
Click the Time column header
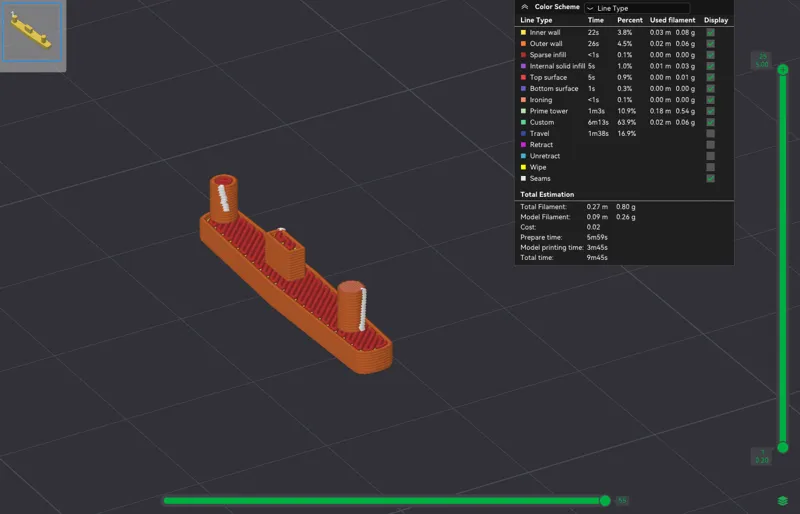click(595, 20)
